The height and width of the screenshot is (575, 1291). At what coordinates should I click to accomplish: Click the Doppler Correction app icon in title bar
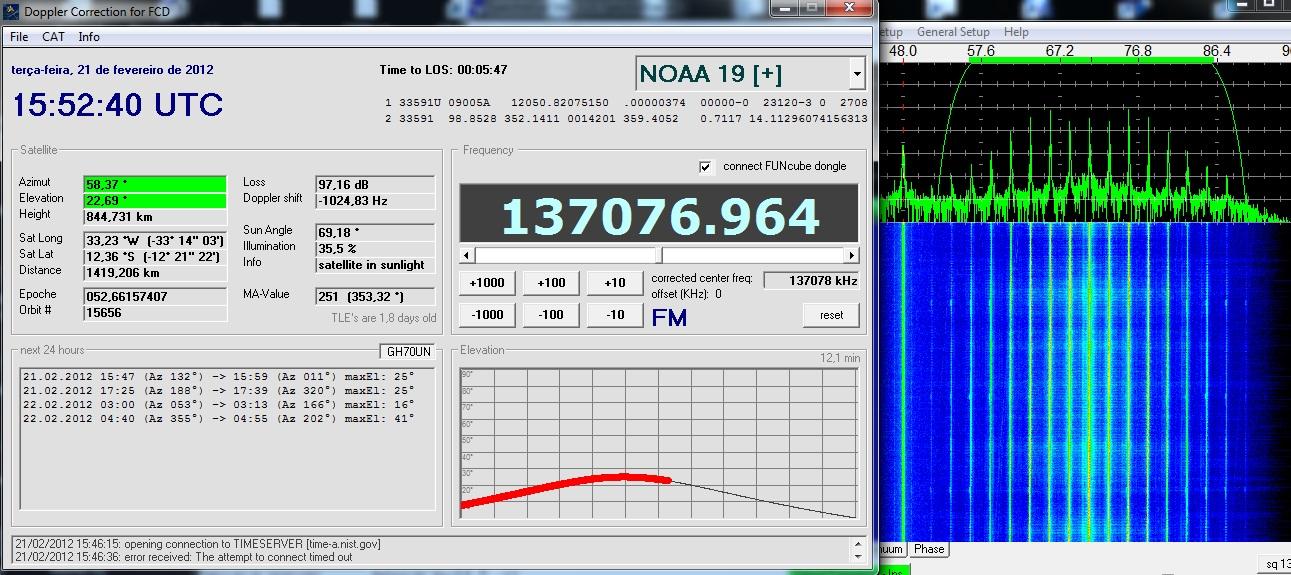(10, 11)
